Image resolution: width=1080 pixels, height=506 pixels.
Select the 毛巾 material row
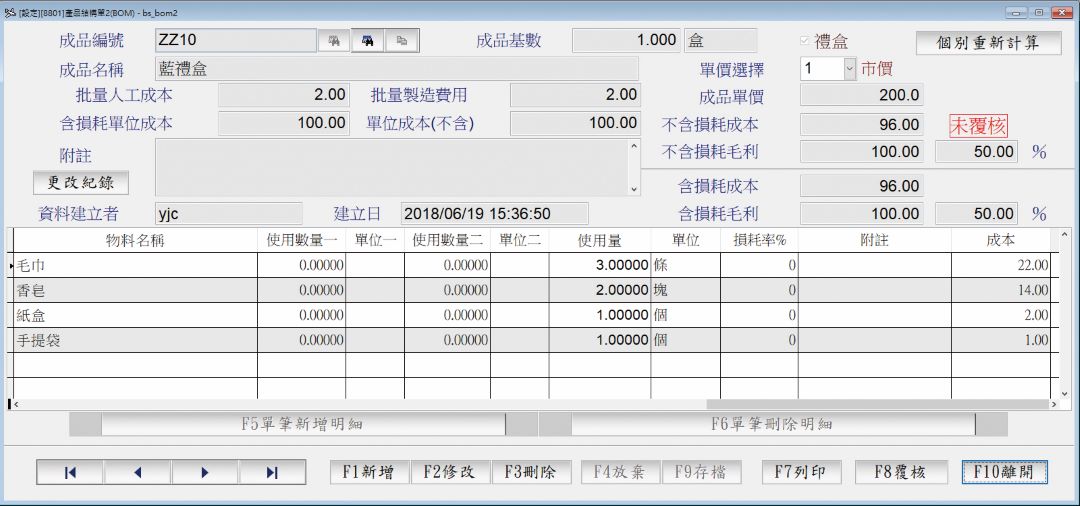532,265
